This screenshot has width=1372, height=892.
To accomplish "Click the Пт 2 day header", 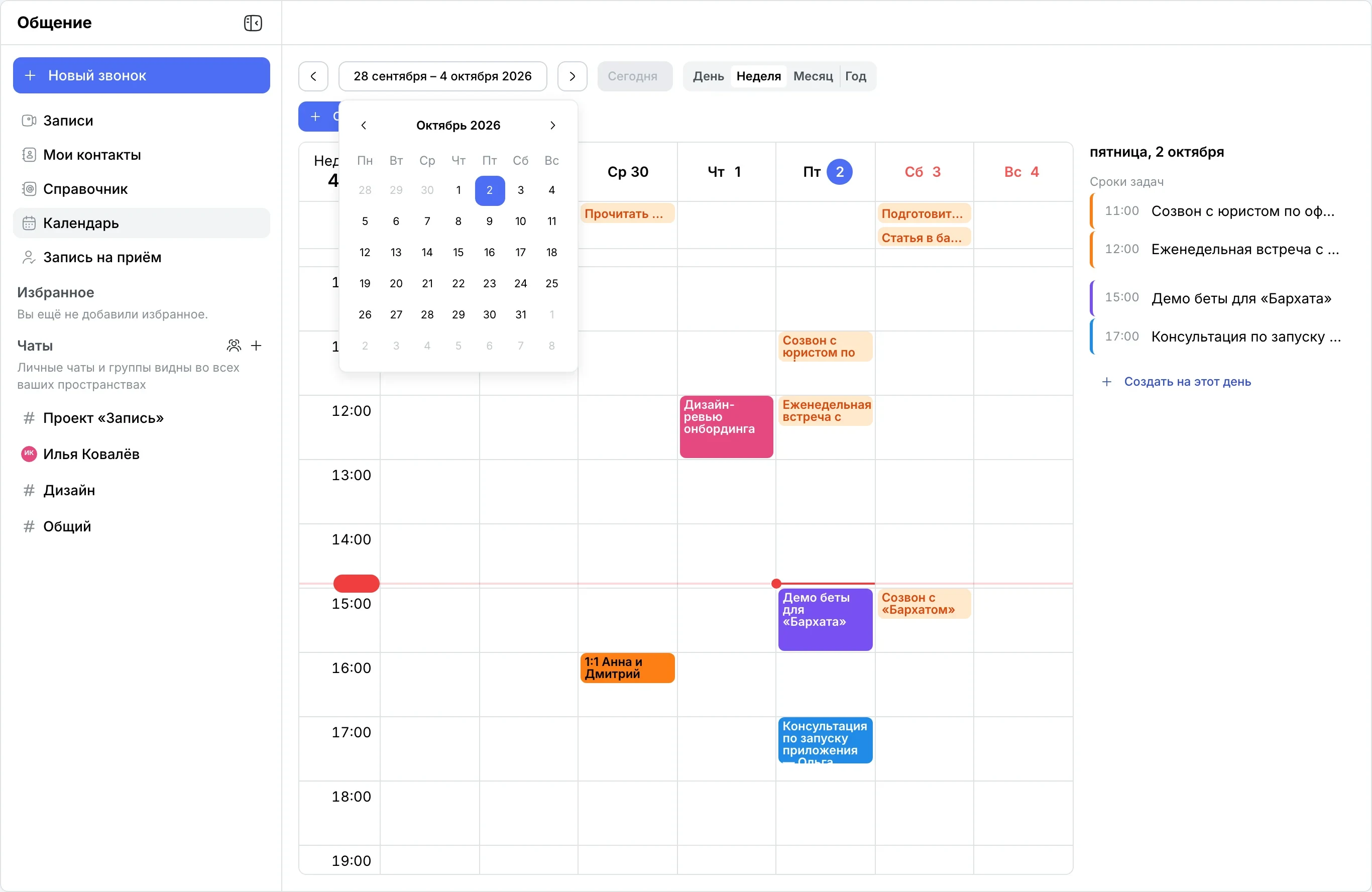I will click(x=826, y=172).
